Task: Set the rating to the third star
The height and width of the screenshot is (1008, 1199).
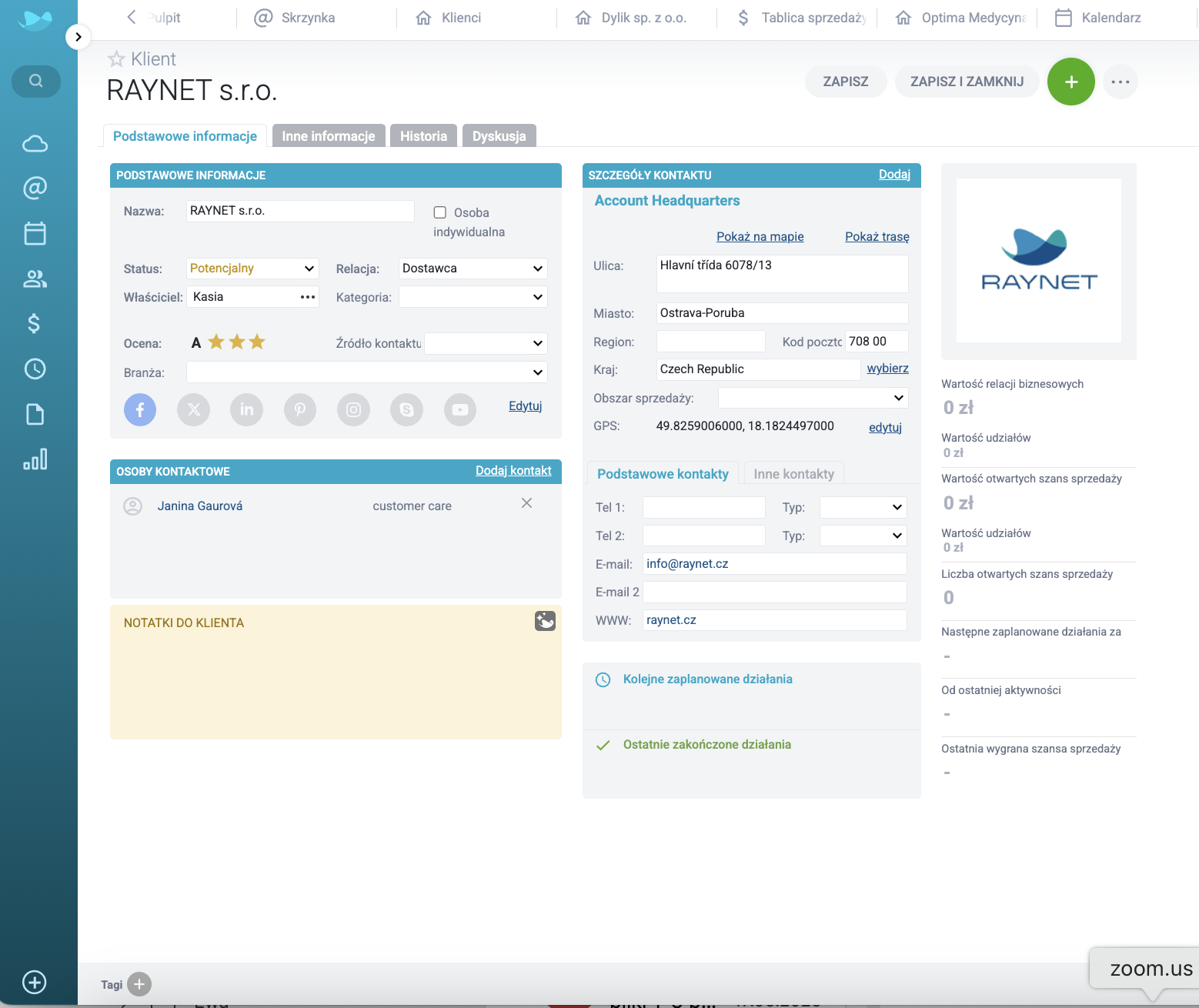Action: (257, 342)
